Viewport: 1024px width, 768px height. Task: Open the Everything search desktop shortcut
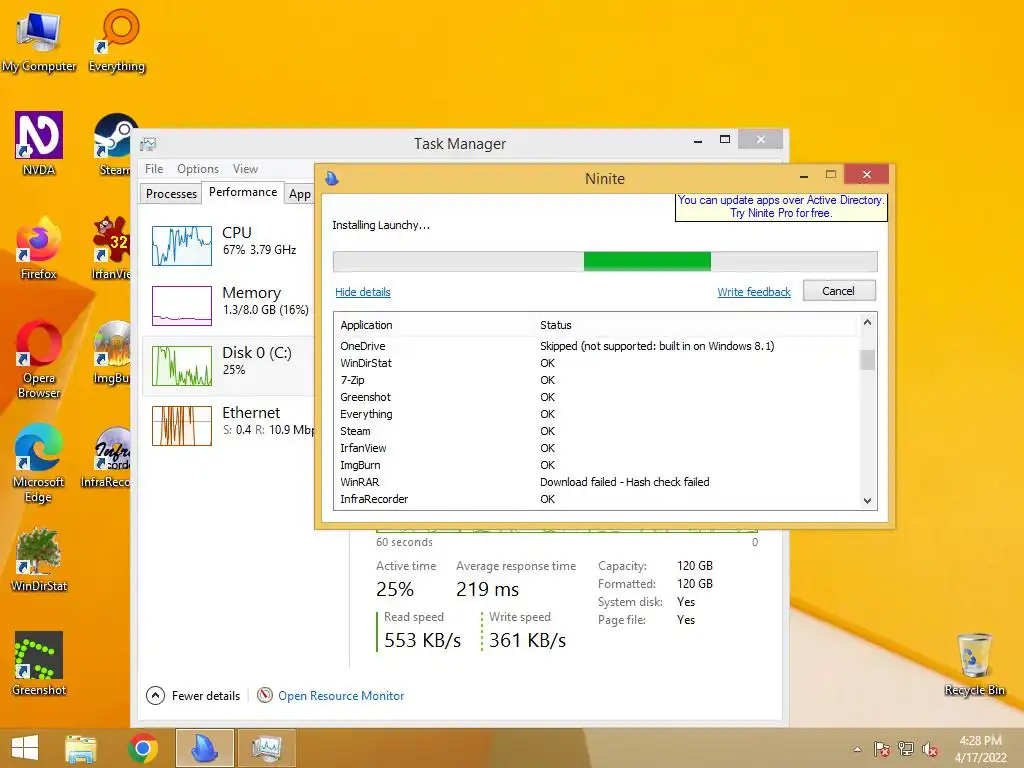click(x=116, y=40)
